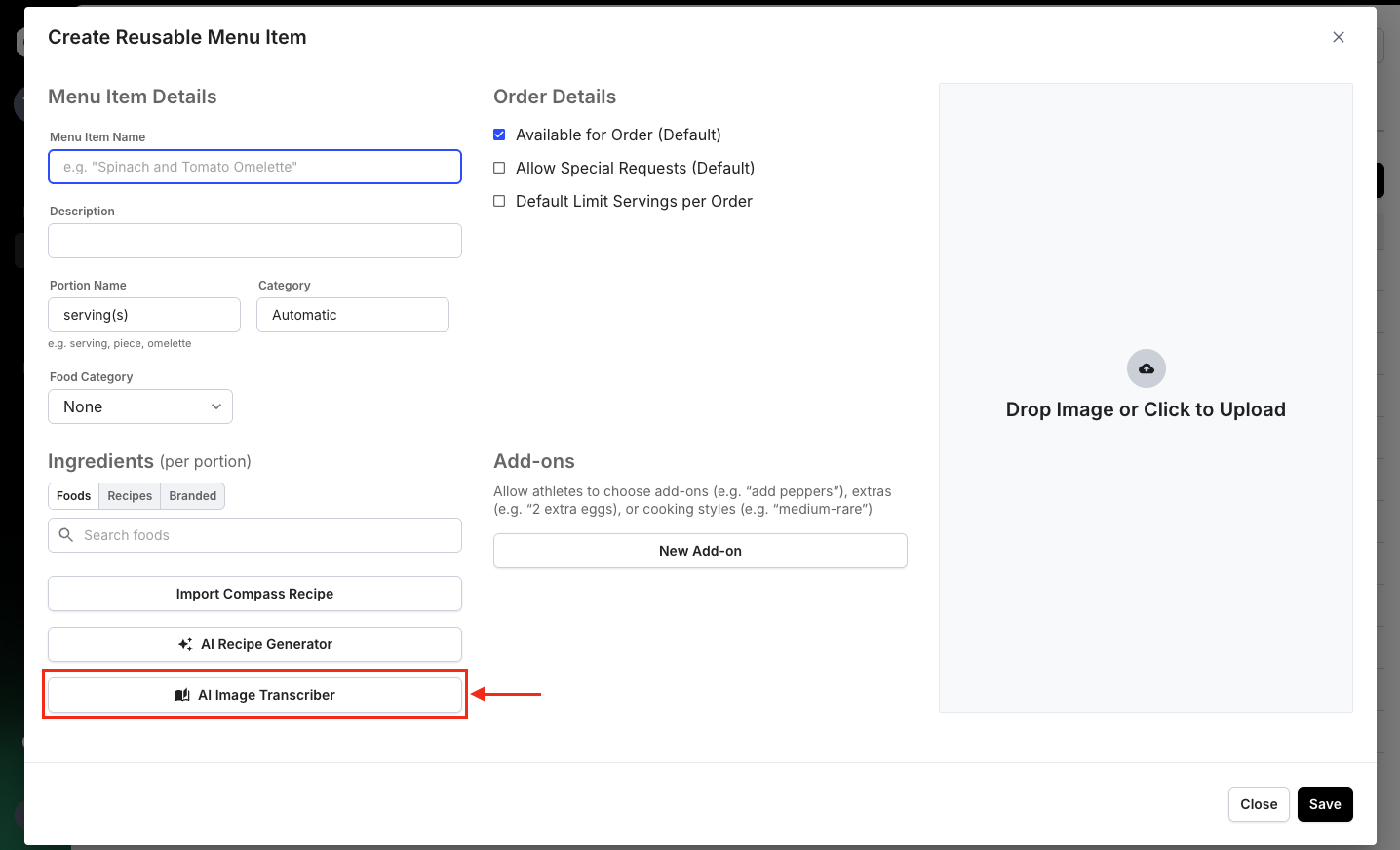The width and height of the screenshot is (1400, 850).
Task: Click the cloud upload icon
Action: (1147, 368)
